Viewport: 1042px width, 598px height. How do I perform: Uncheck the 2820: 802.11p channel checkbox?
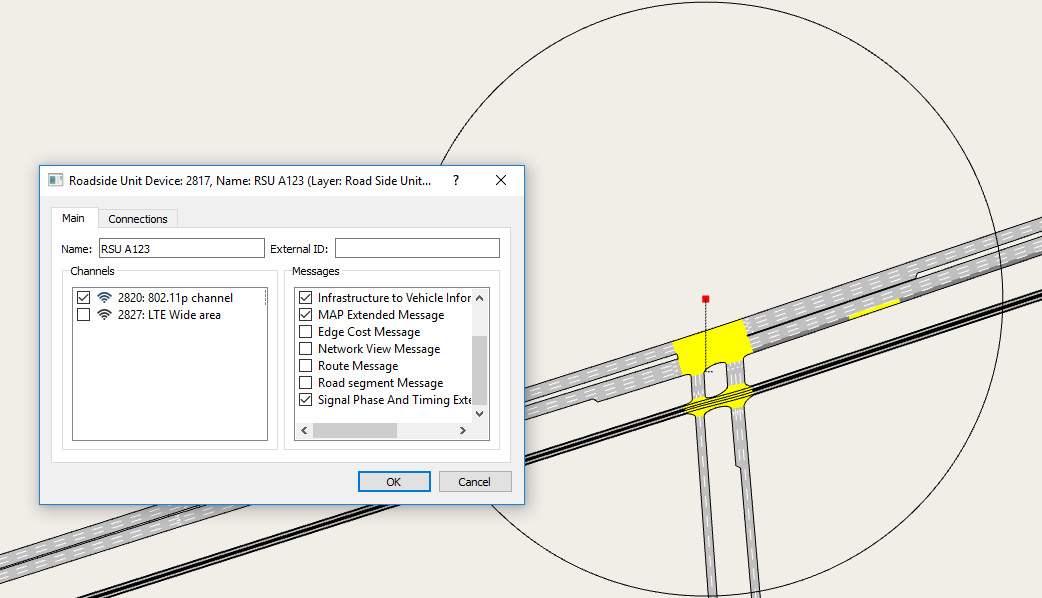click(83, 298)
